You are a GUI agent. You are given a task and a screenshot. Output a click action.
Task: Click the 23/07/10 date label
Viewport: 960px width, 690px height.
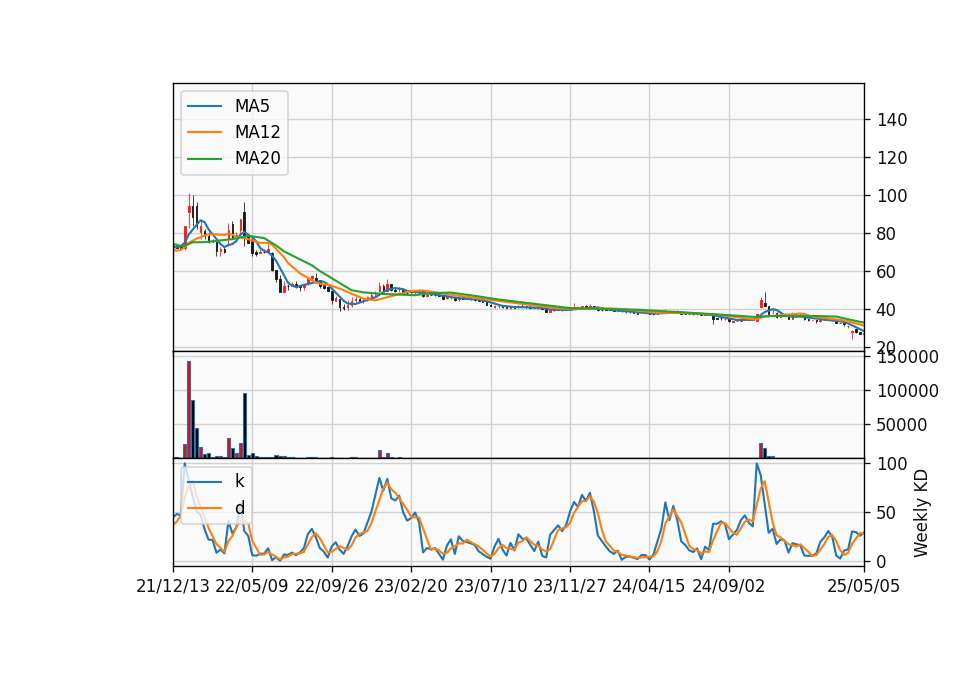pyautogui.click(x=490, y=586)
